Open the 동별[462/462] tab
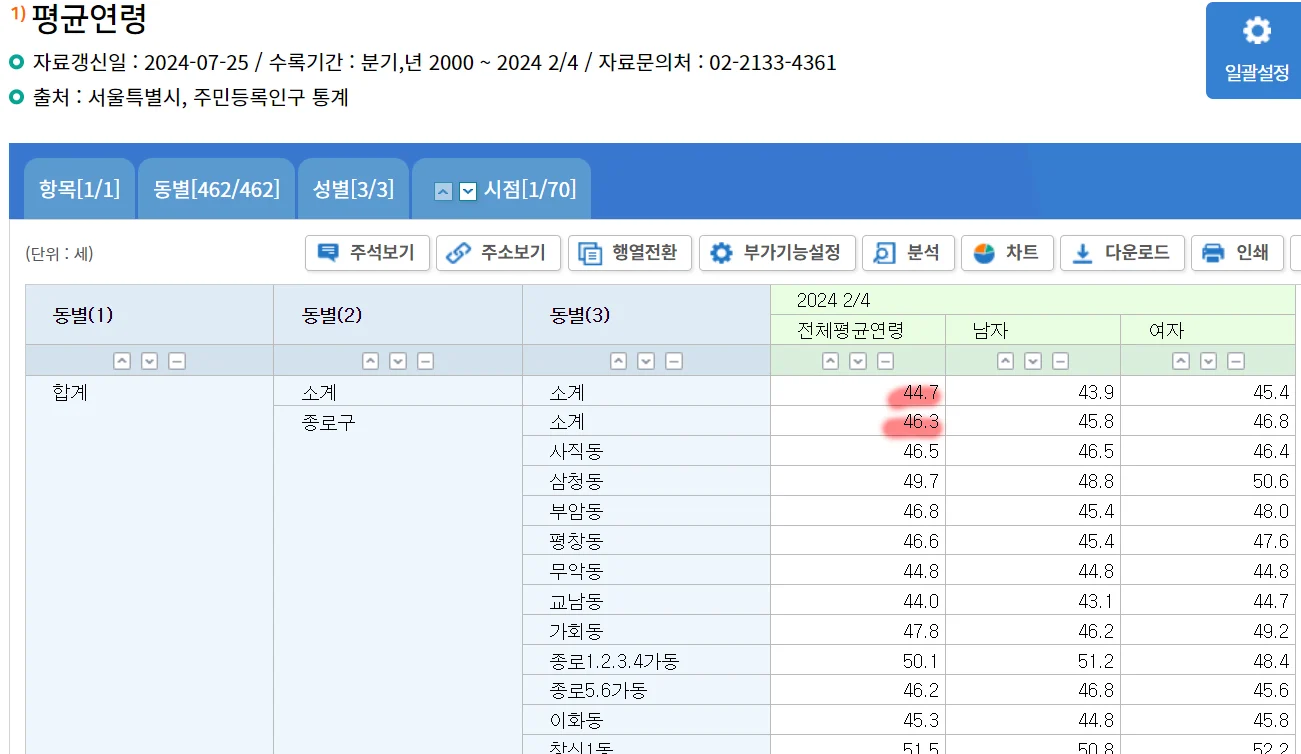1301x754 pixels. (216, 189)
